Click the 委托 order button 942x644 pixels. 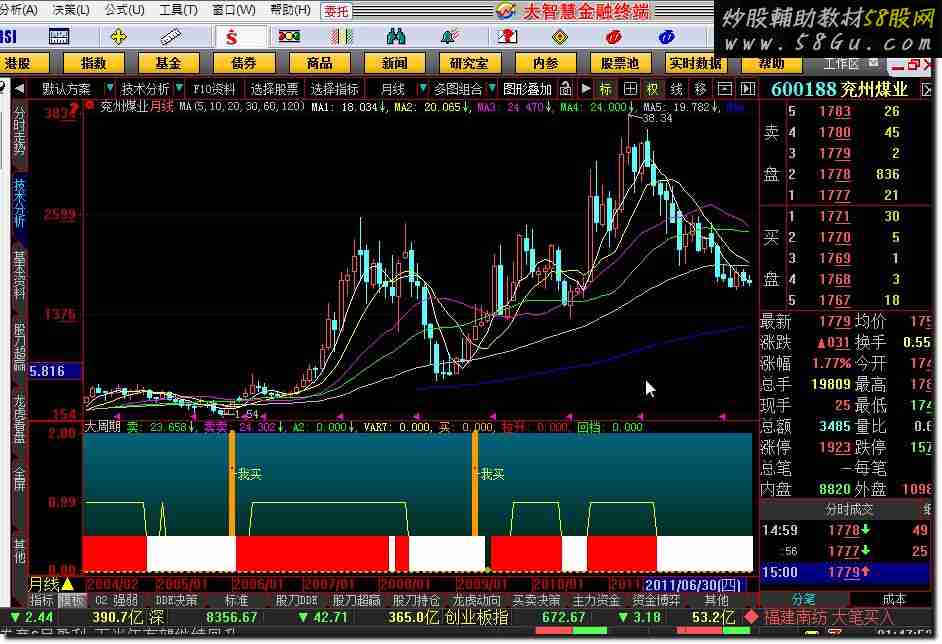pyautogui.click(x=336, y=11)
